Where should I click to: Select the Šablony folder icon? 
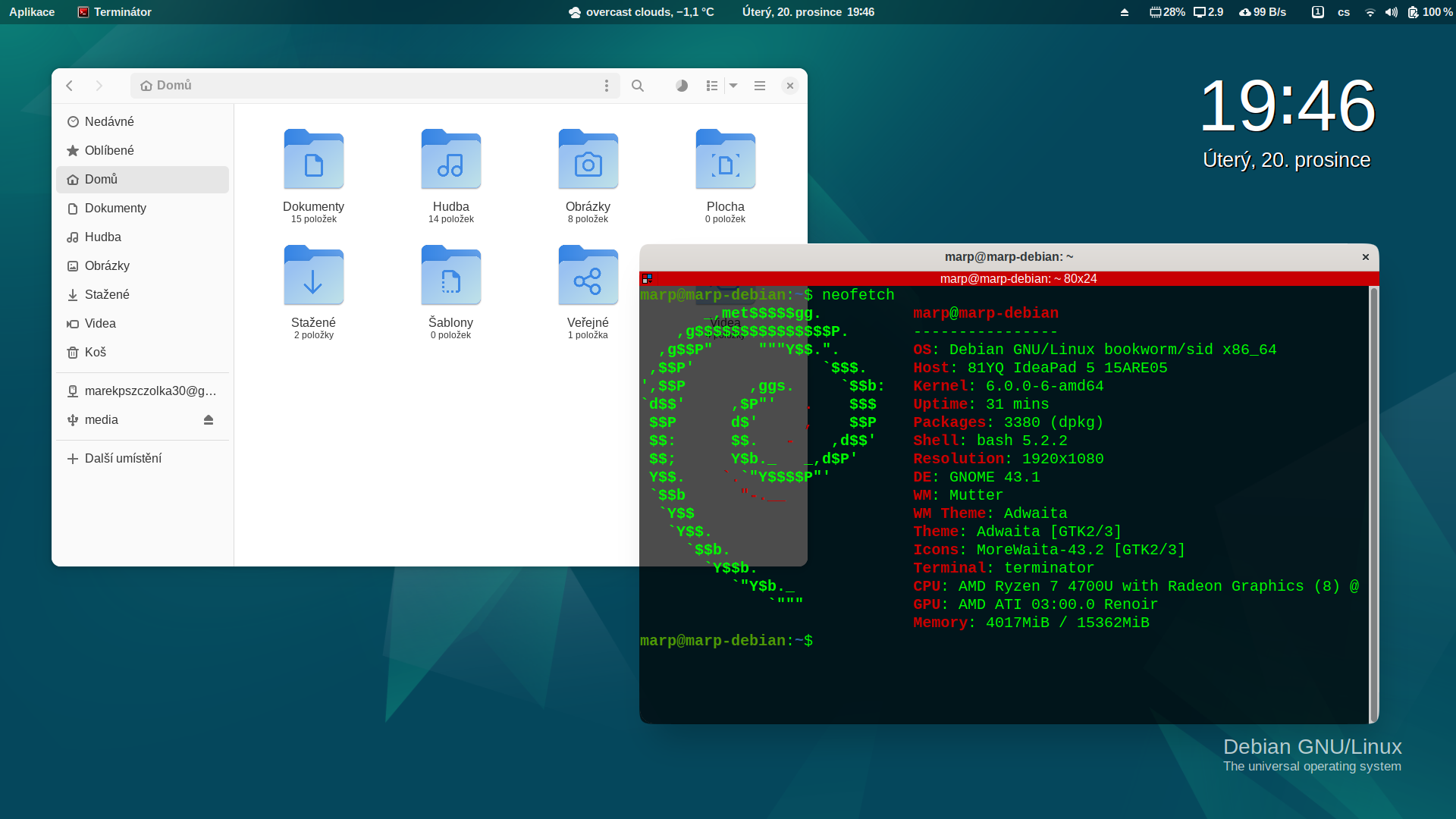451,275
